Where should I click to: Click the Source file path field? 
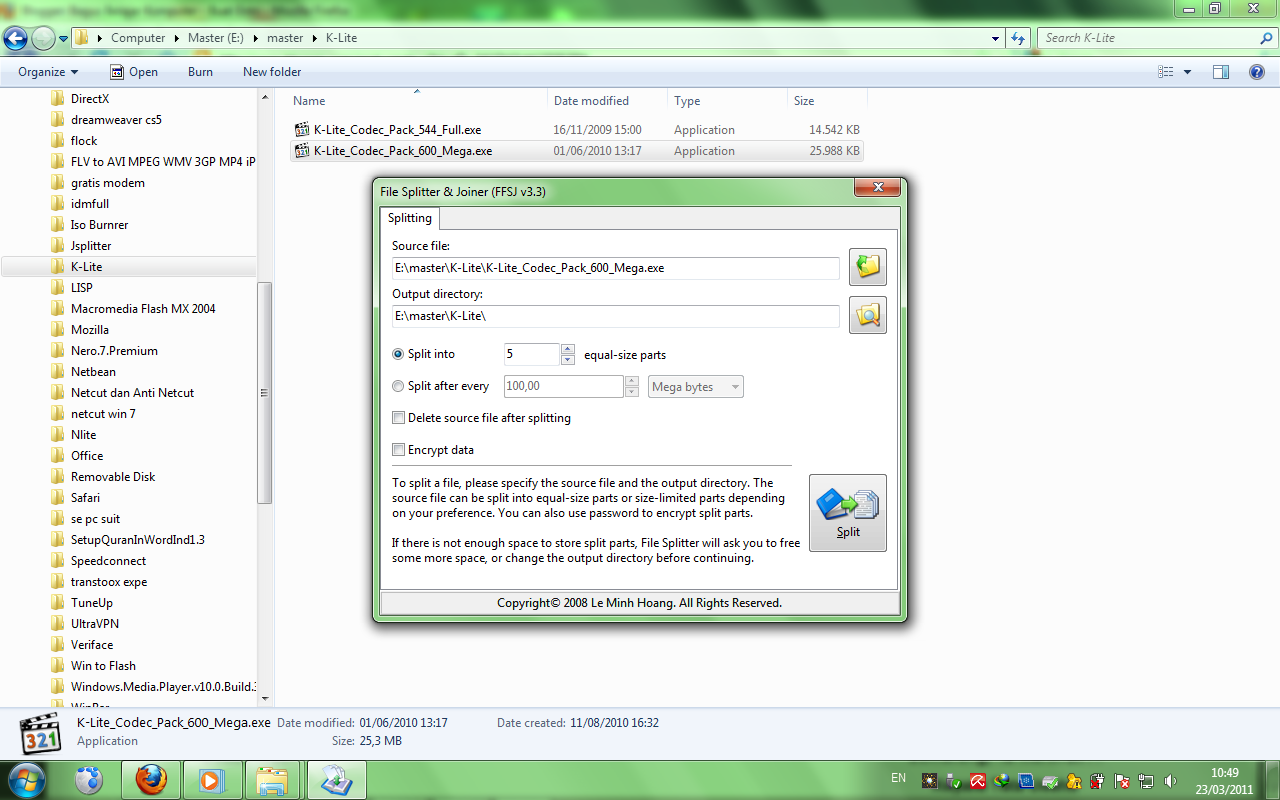click(616, 268)
